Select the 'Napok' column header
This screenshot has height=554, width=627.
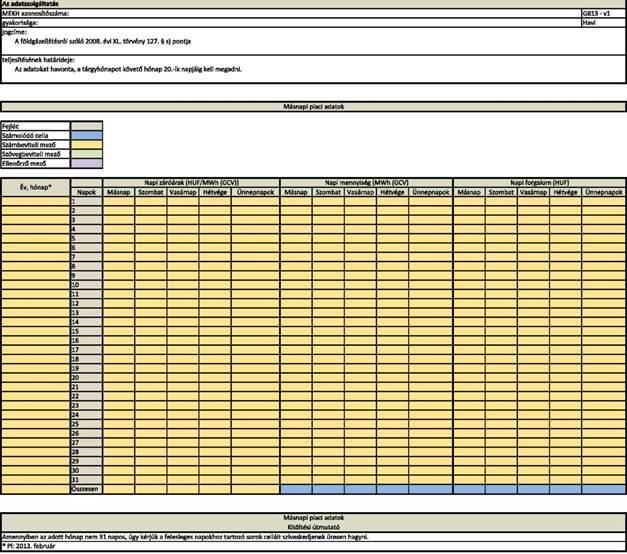pos(87,192)
